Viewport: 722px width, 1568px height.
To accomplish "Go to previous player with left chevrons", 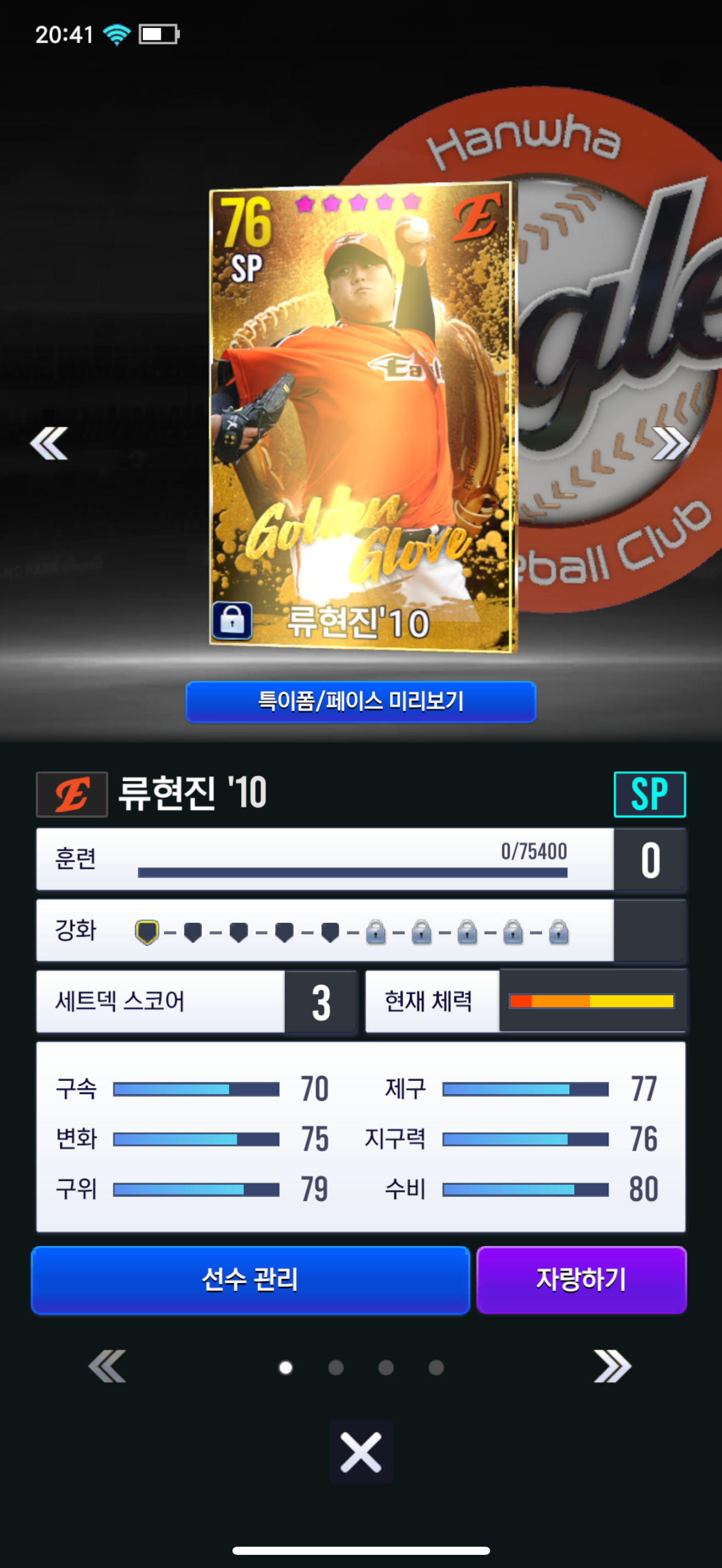I will [49, 443].
